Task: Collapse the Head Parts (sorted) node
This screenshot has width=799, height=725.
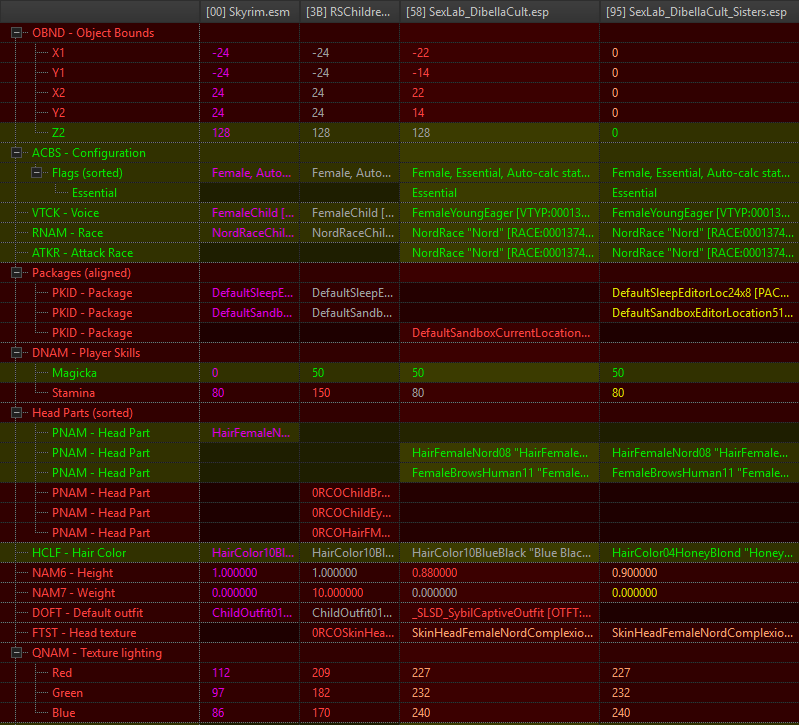Action: 16,413
